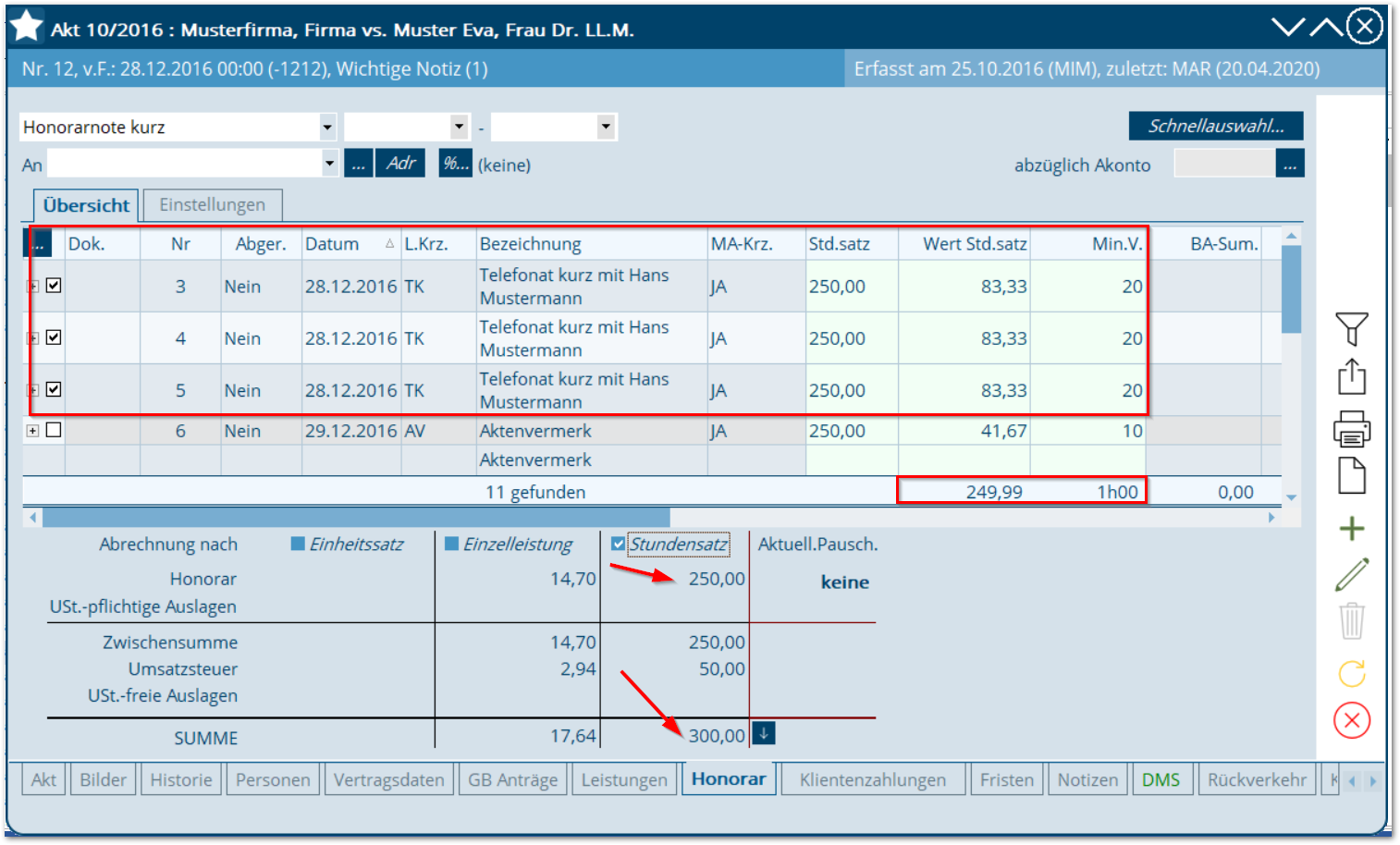Click the ellipsis button next to An field
1400x845 pixels.
pyautogui.click(x=359, y=164)
